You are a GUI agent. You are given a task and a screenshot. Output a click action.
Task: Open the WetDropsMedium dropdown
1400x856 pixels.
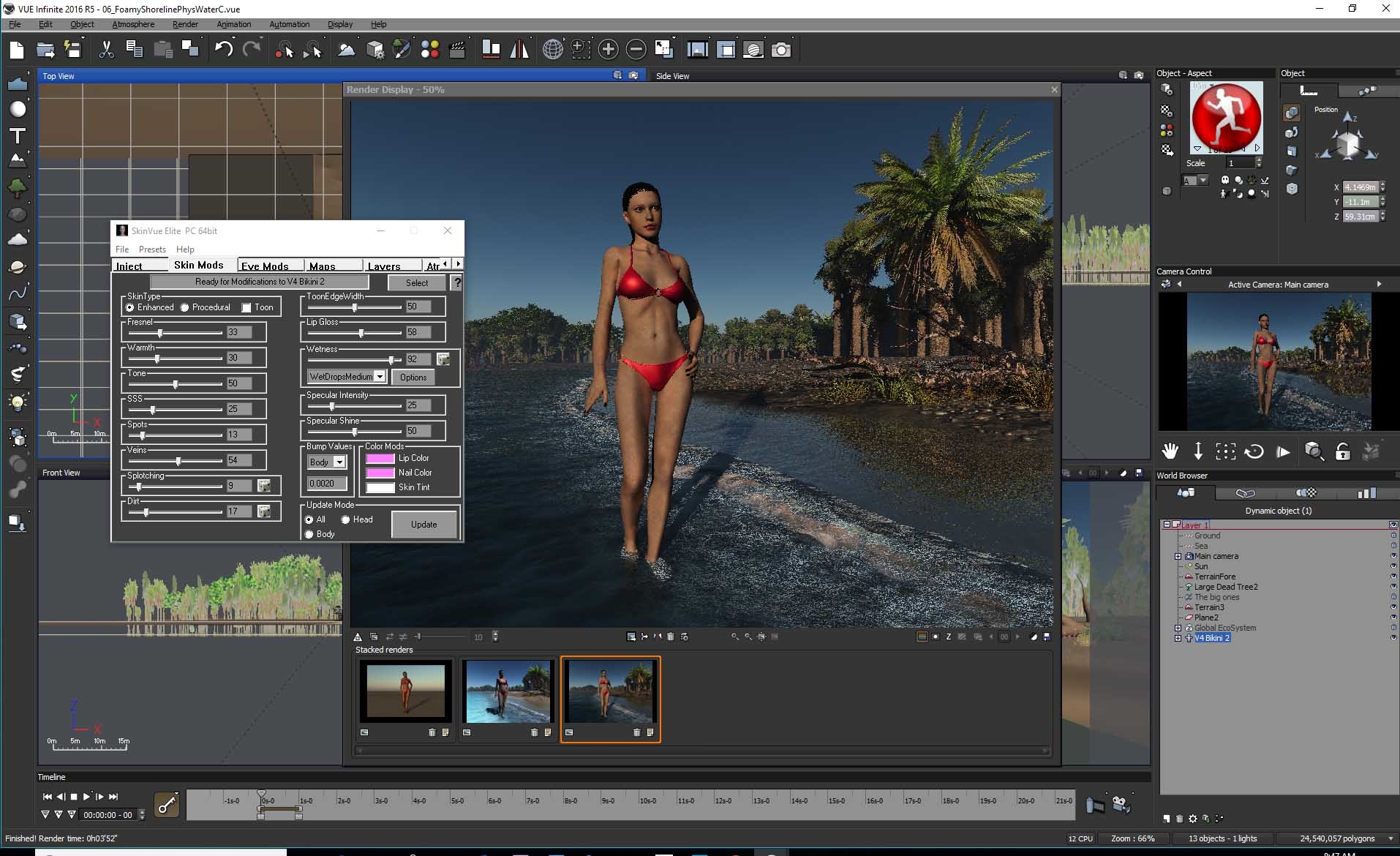[380, 377]
